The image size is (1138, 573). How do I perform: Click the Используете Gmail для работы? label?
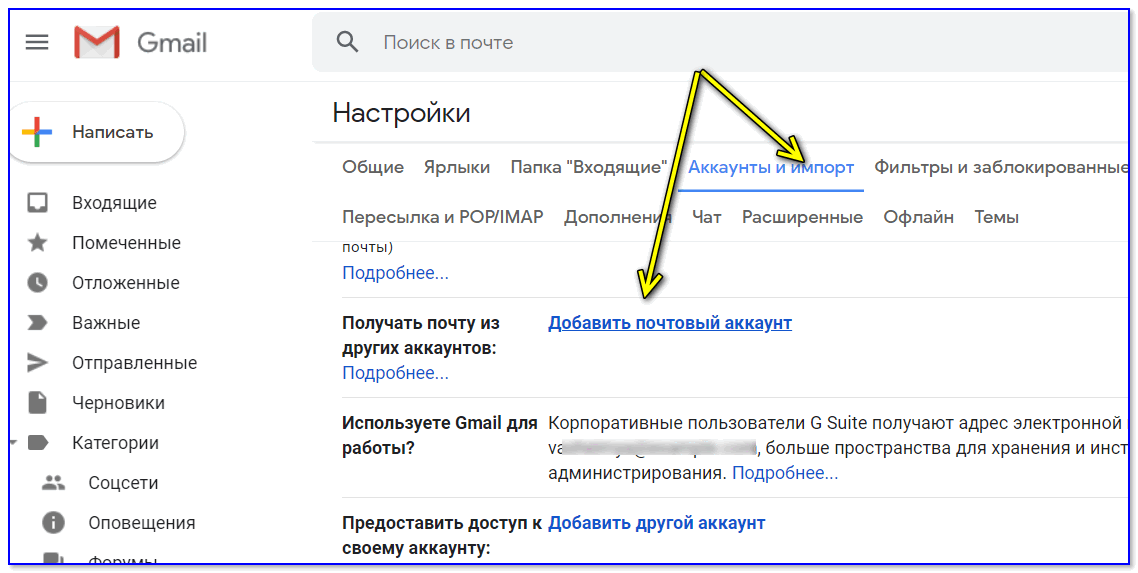440,435
